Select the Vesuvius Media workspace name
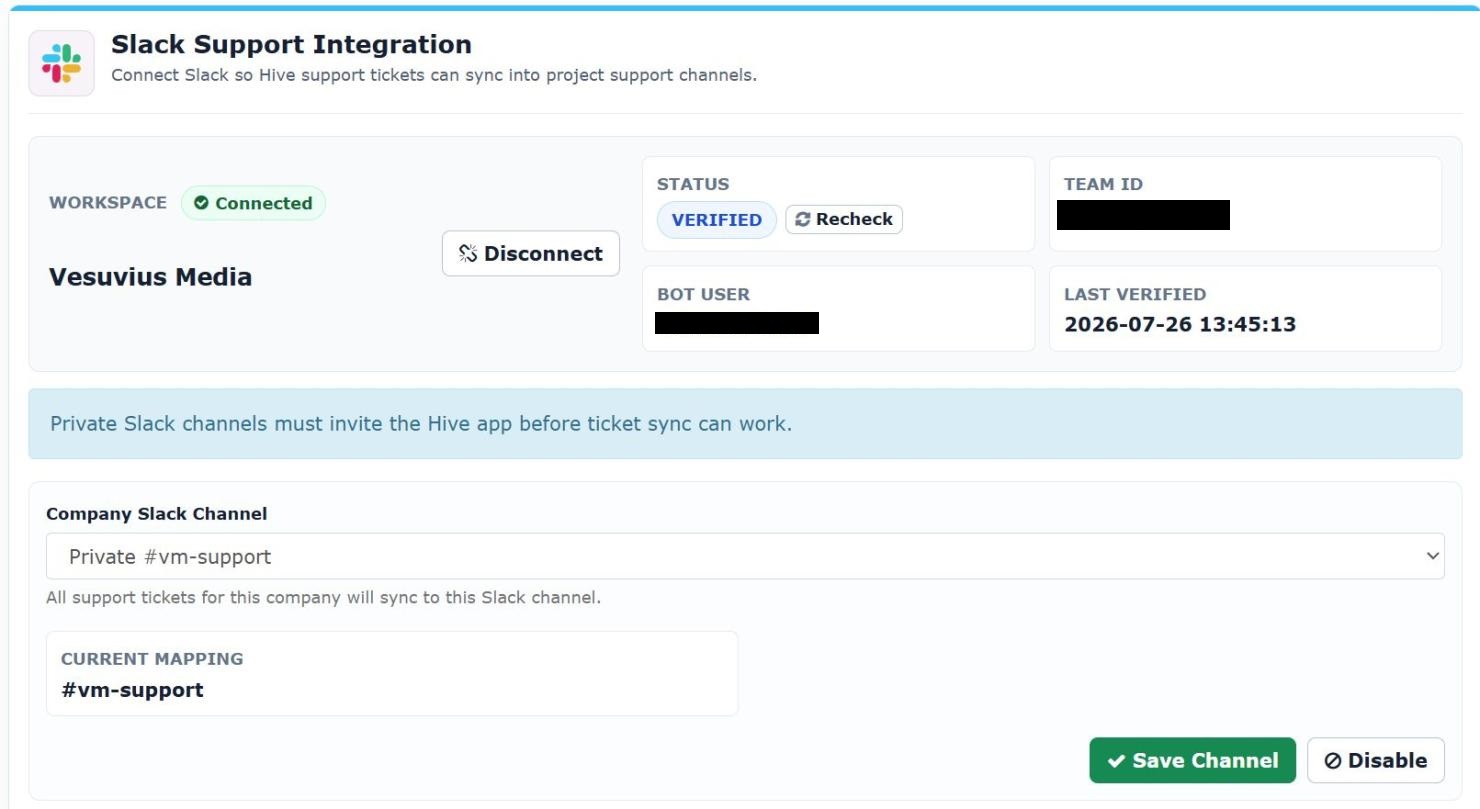Viewport: 1480px width, 809px height. pyautogui.click(x=150, y=277)
